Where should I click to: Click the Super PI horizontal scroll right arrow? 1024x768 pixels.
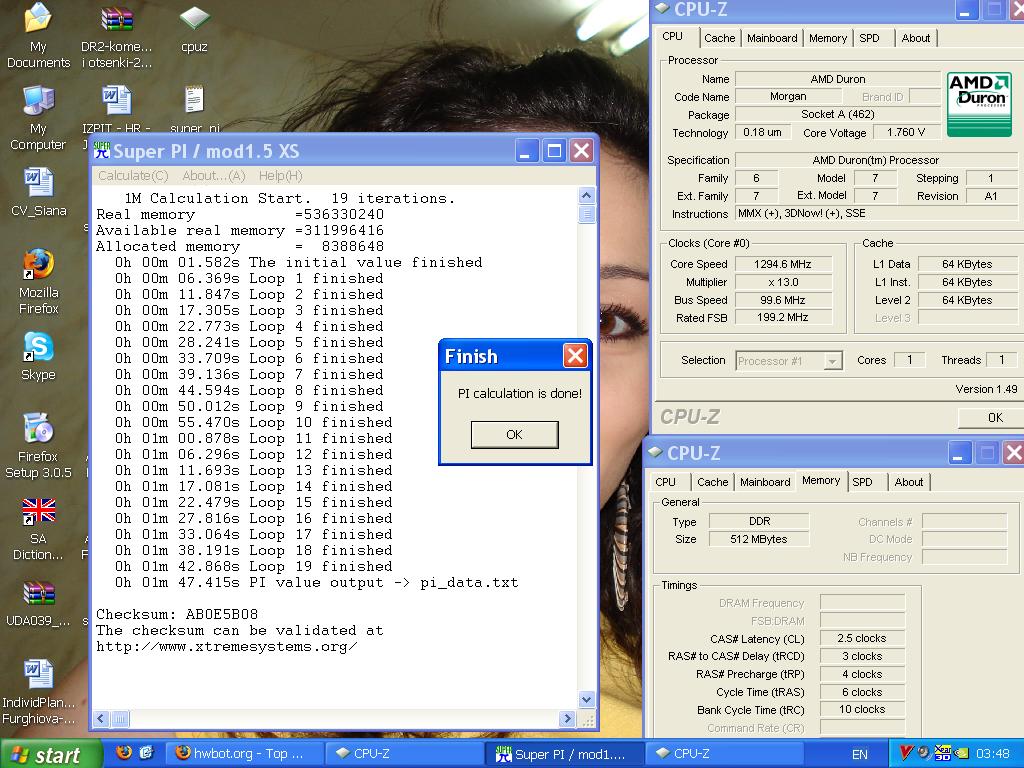coord(567,719)
